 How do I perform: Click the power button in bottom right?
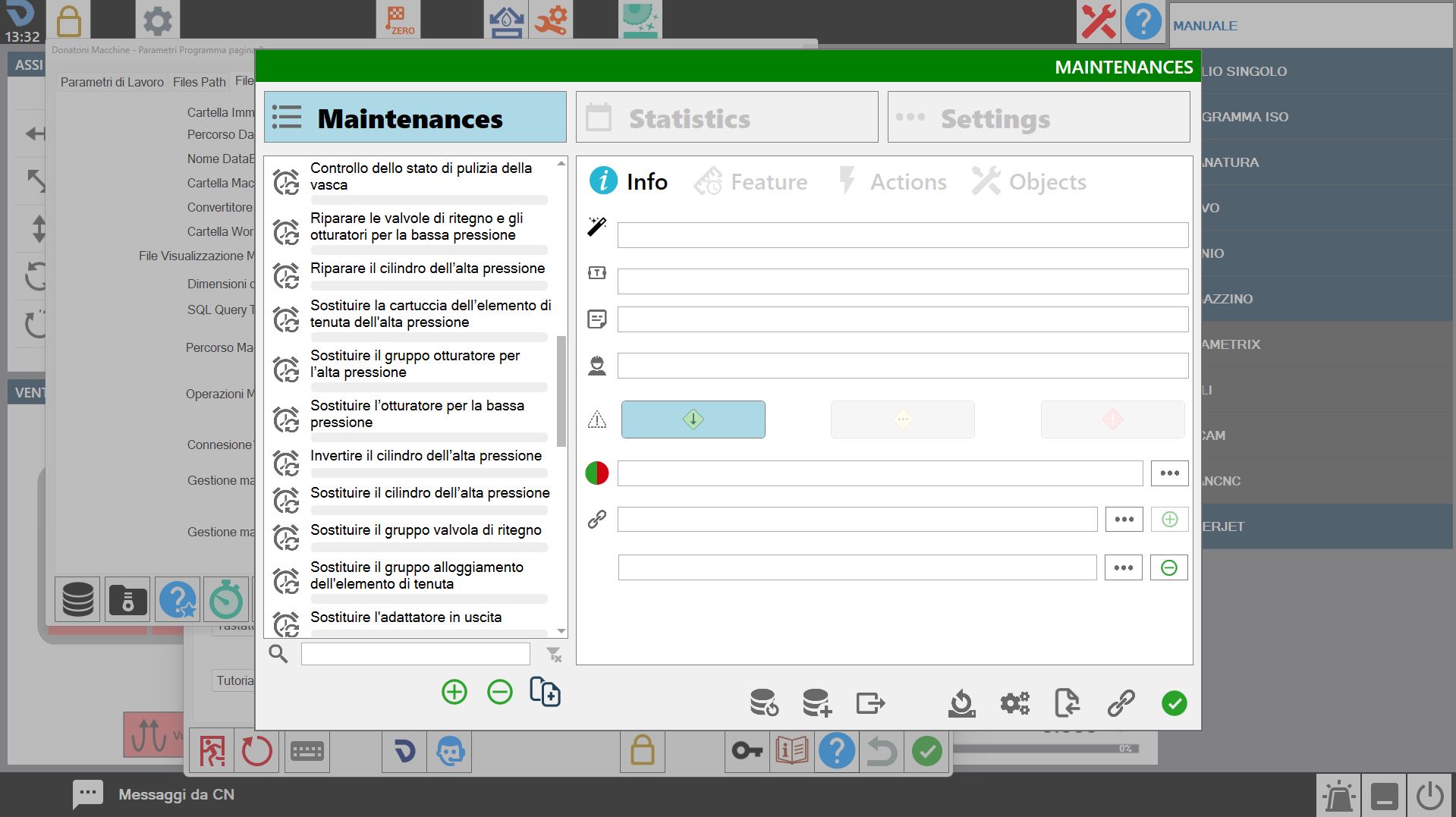pos(1430,796)
